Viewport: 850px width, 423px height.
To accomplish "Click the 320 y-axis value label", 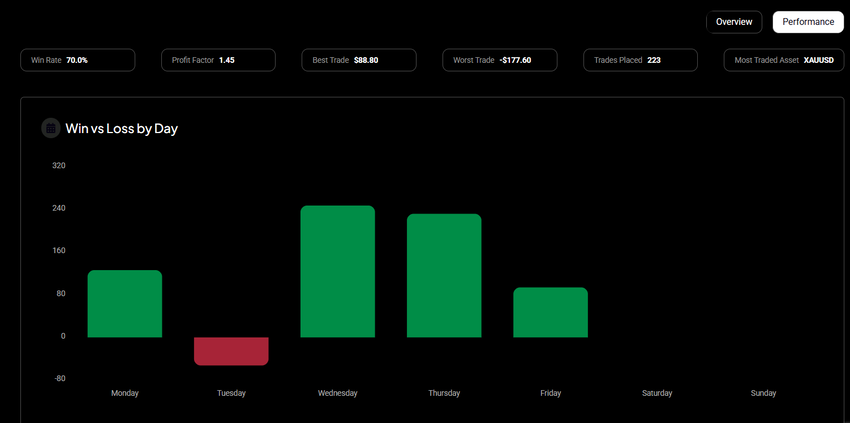I will [x=58, y=166].
